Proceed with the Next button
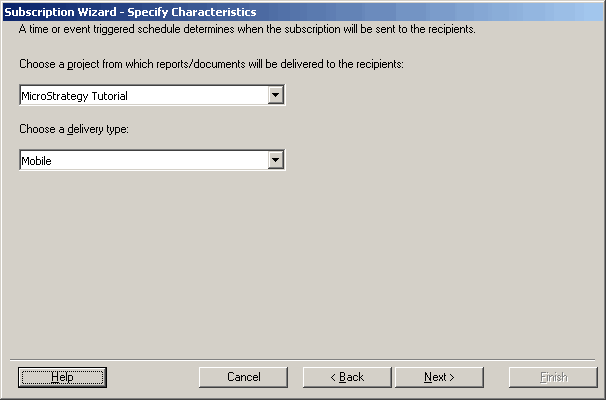 click(x=439, y=377)
